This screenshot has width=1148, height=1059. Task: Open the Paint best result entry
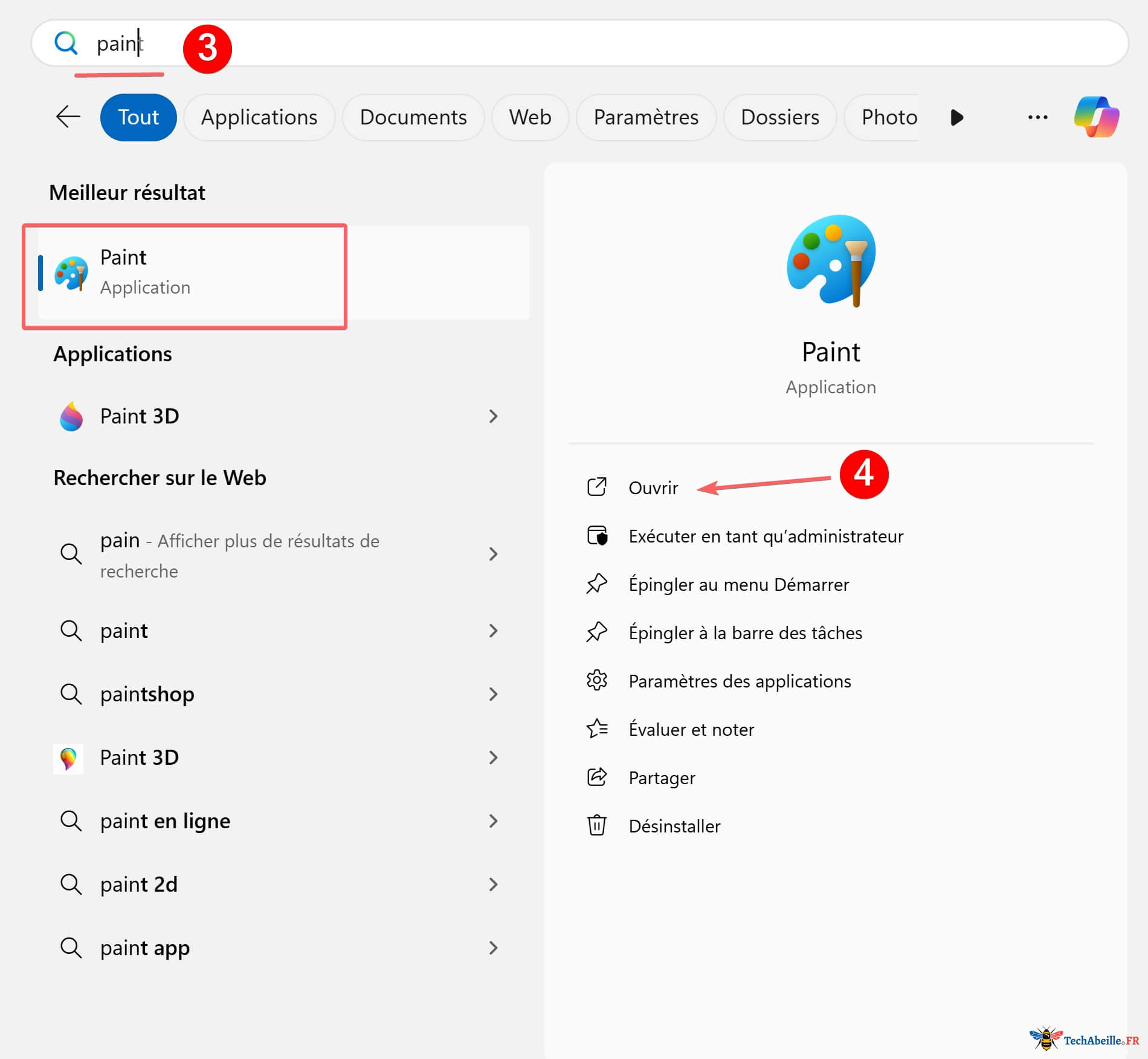pos(283,272)
